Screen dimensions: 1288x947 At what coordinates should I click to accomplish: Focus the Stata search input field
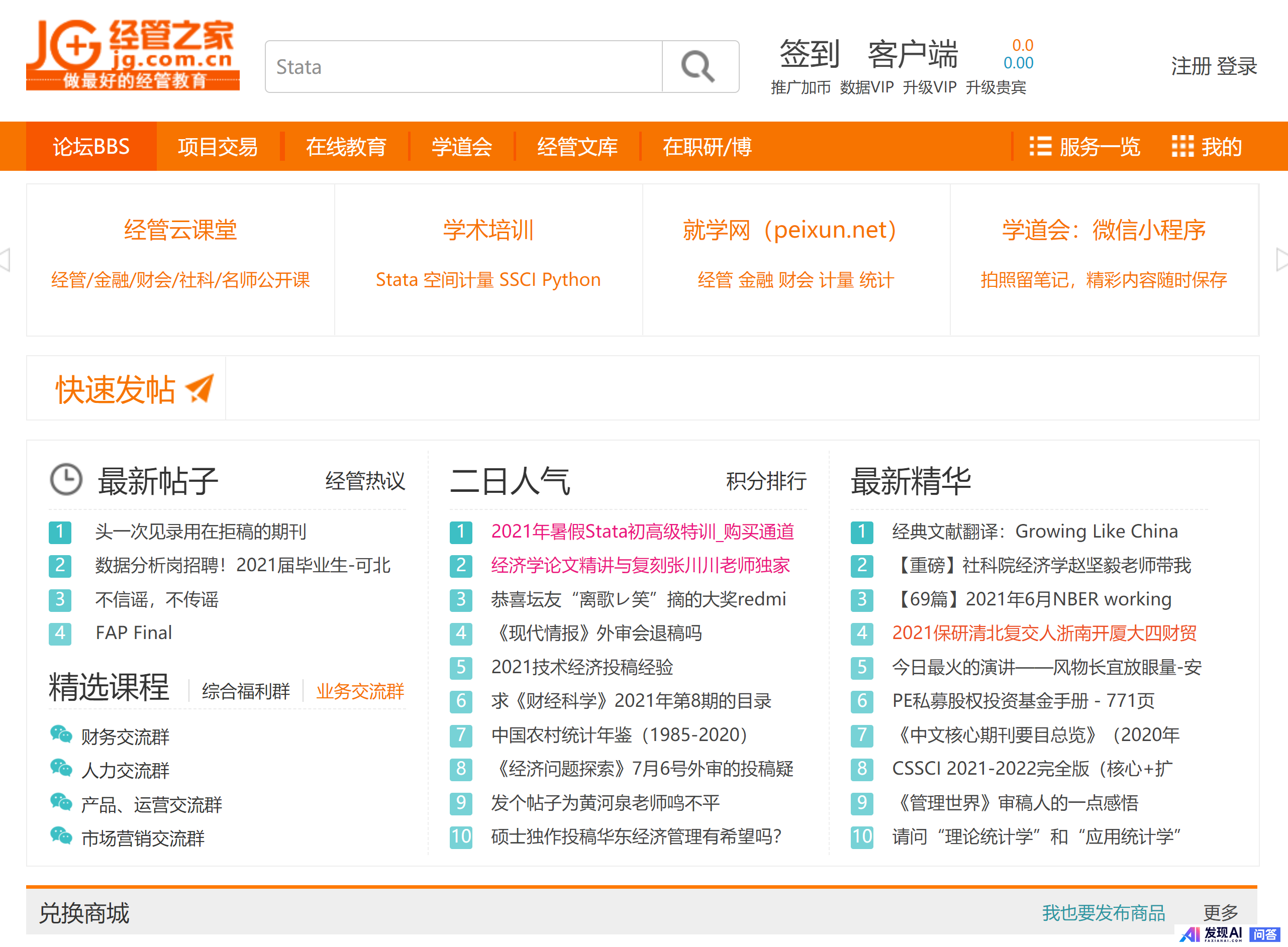463,66
